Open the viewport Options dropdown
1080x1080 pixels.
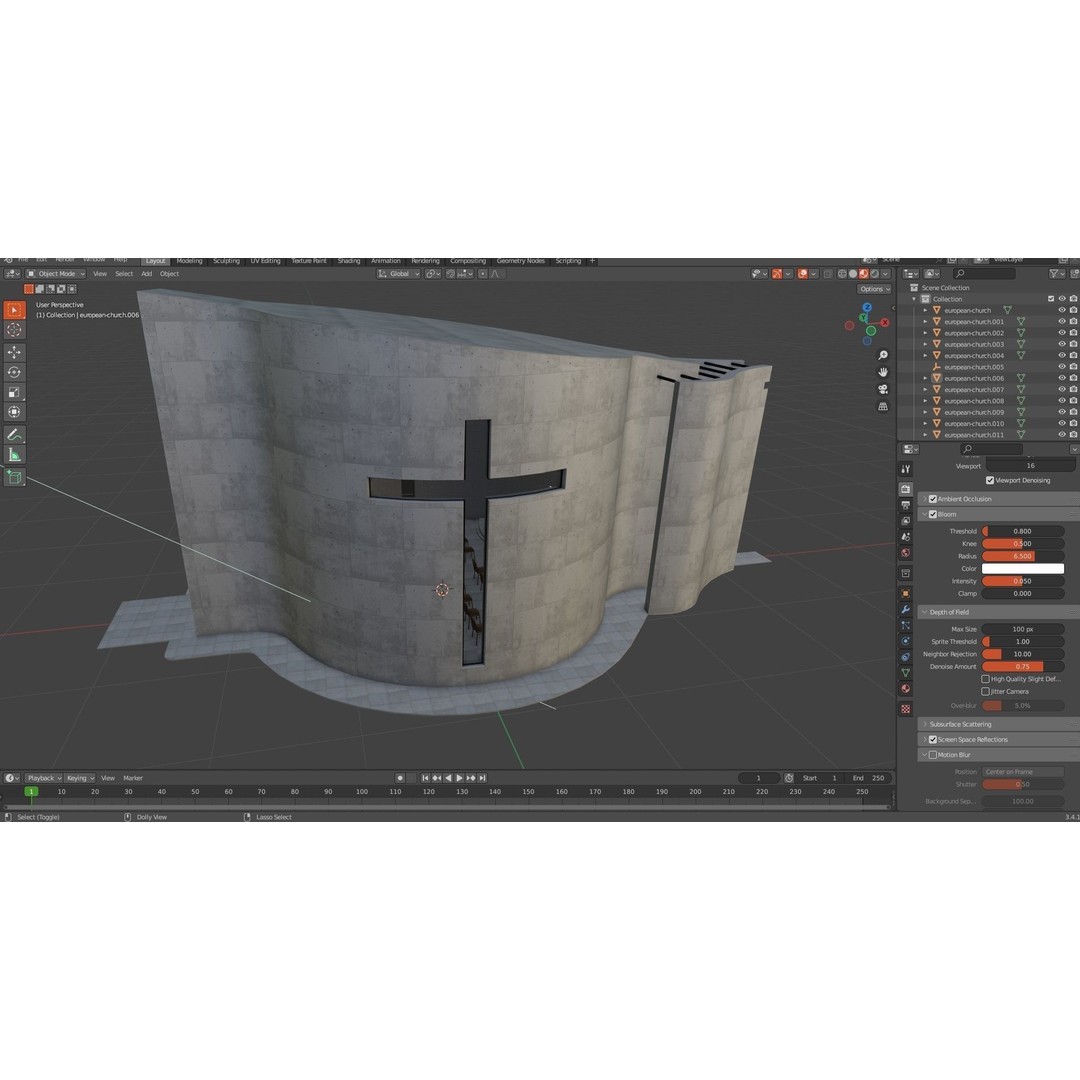[874, 289]
